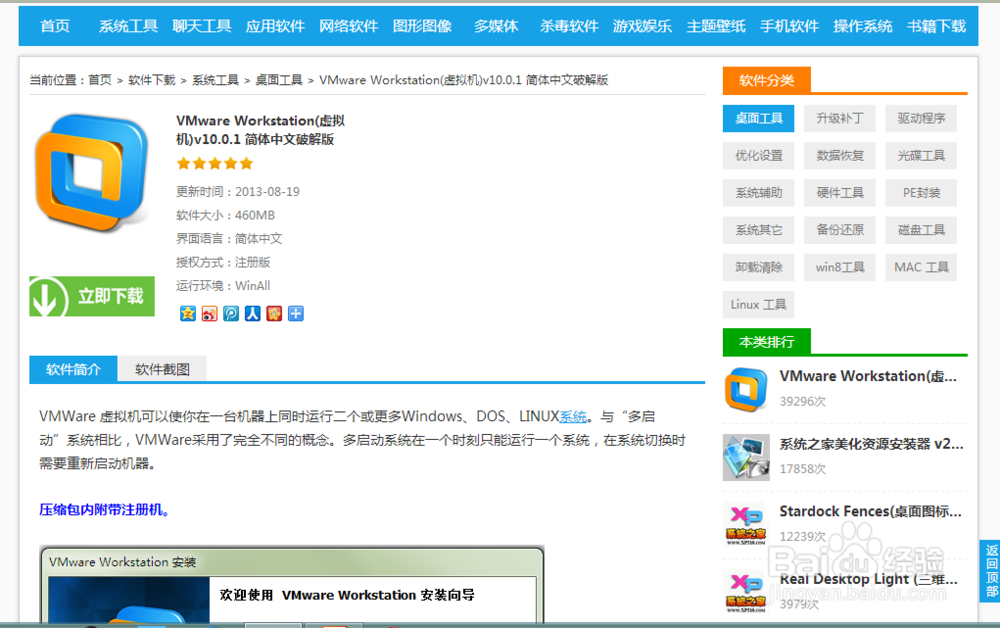Open 操作系统 navigation item
Screen dimensions: 1000x628
click(863, 26)
